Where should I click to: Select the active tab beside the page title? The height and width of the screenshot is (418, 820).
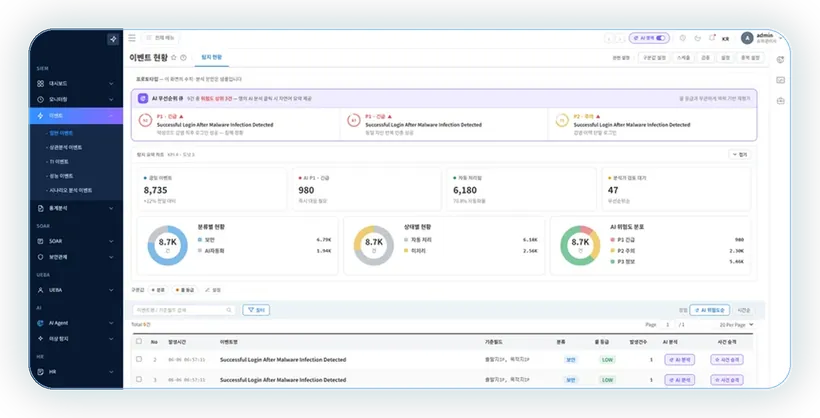(x=212, y=58)
